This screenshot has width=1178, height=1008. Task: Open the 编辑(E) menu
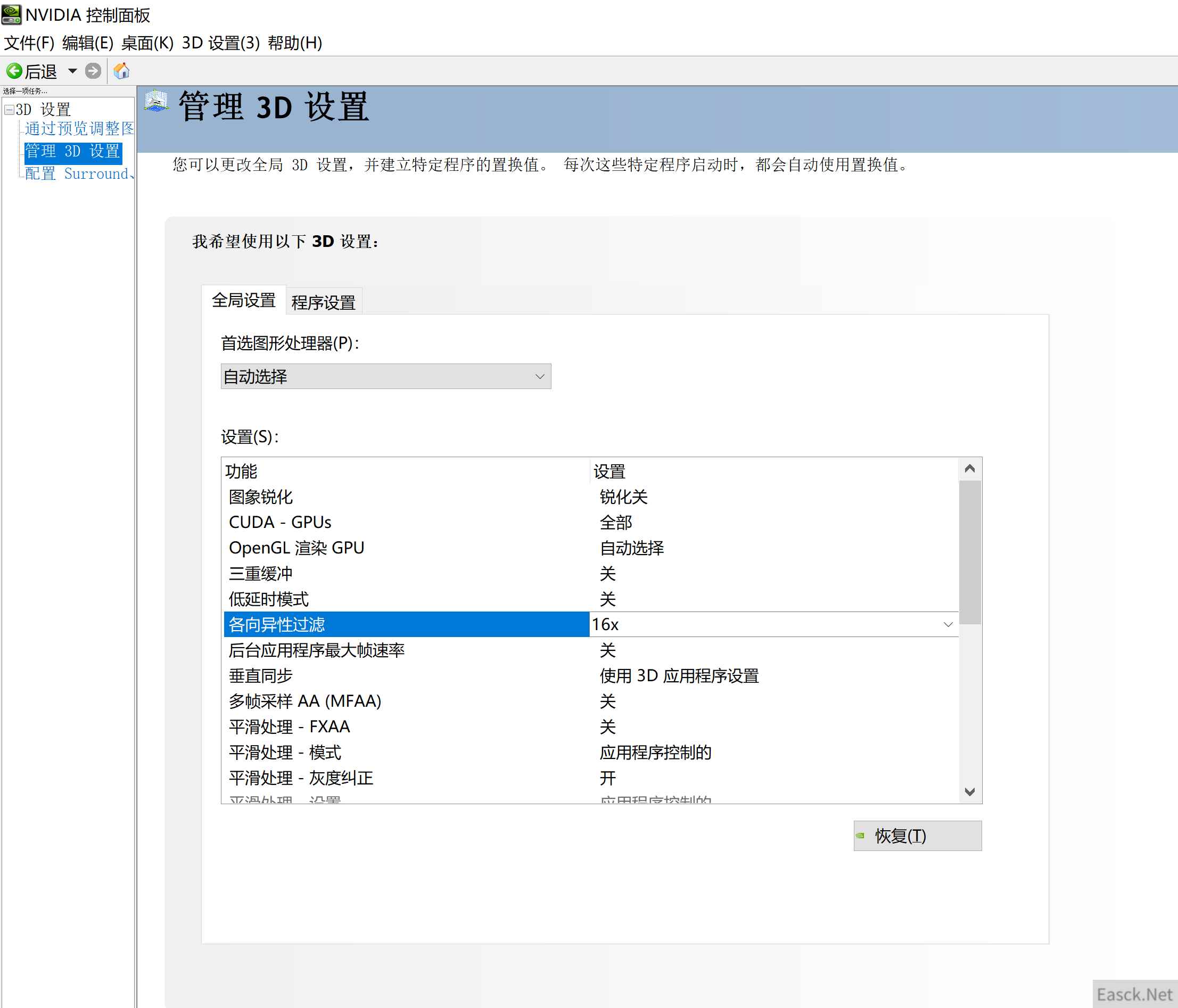(87, 43)
